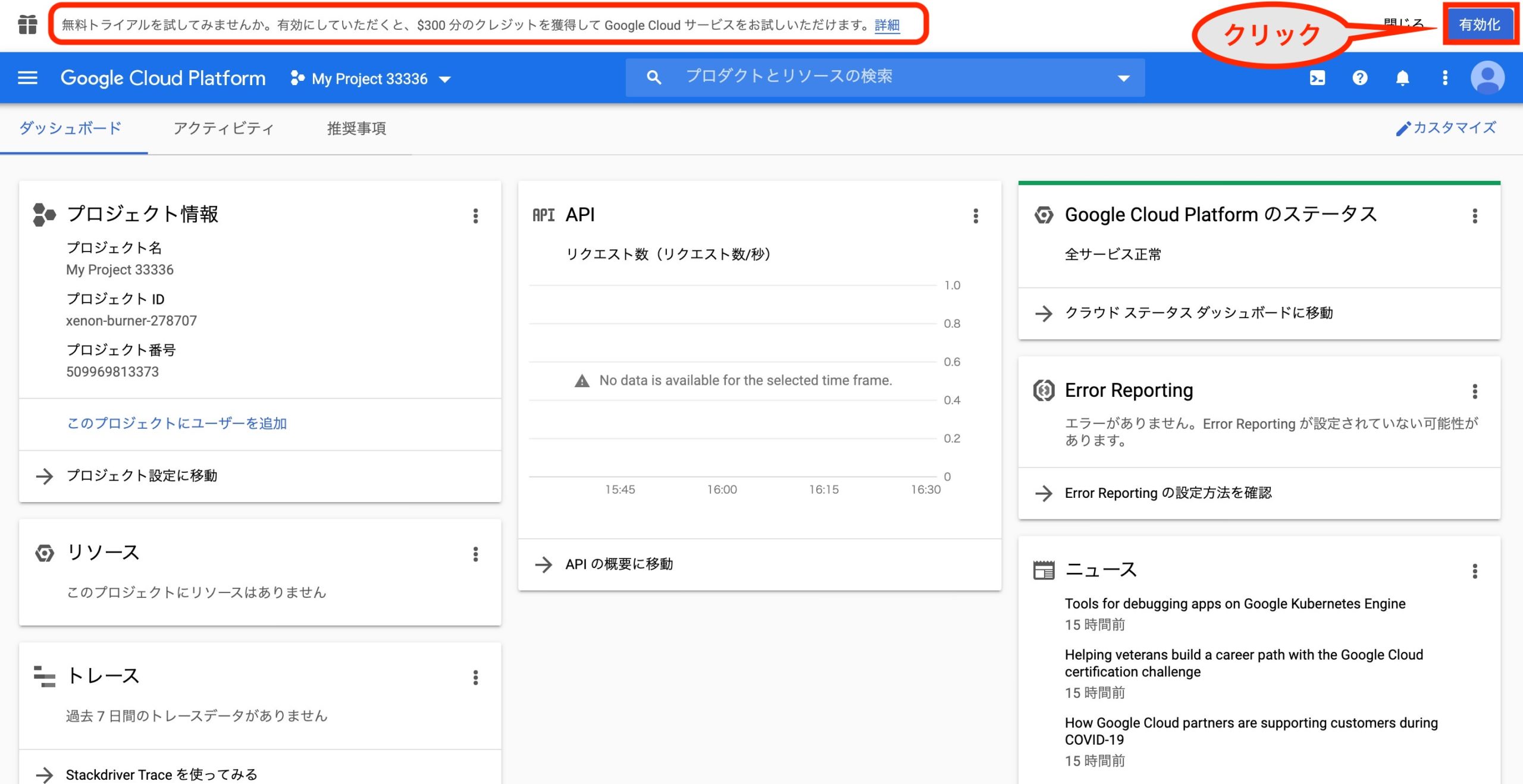
Task: Focus the プロダクトとリソースの検索 search field
Action: pos(885,77)
